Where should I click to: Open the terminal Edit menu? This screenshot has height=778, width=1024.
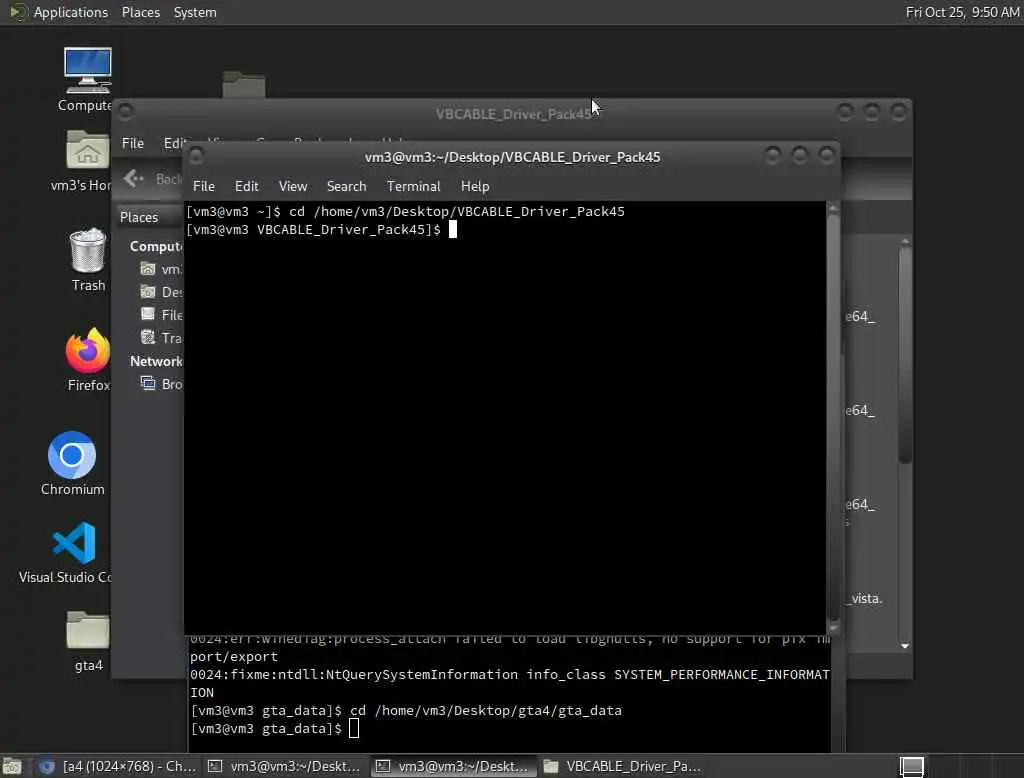(246, 186)
